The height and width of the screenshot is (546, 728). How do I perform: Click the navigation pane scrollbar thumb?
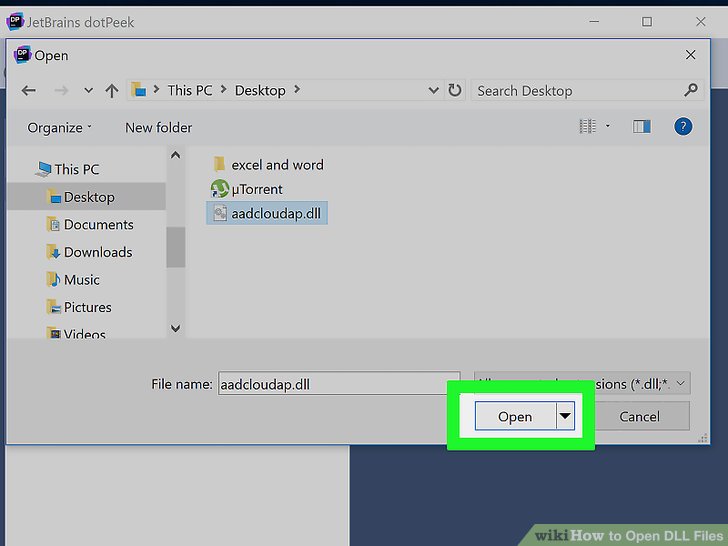coord(176,247)
